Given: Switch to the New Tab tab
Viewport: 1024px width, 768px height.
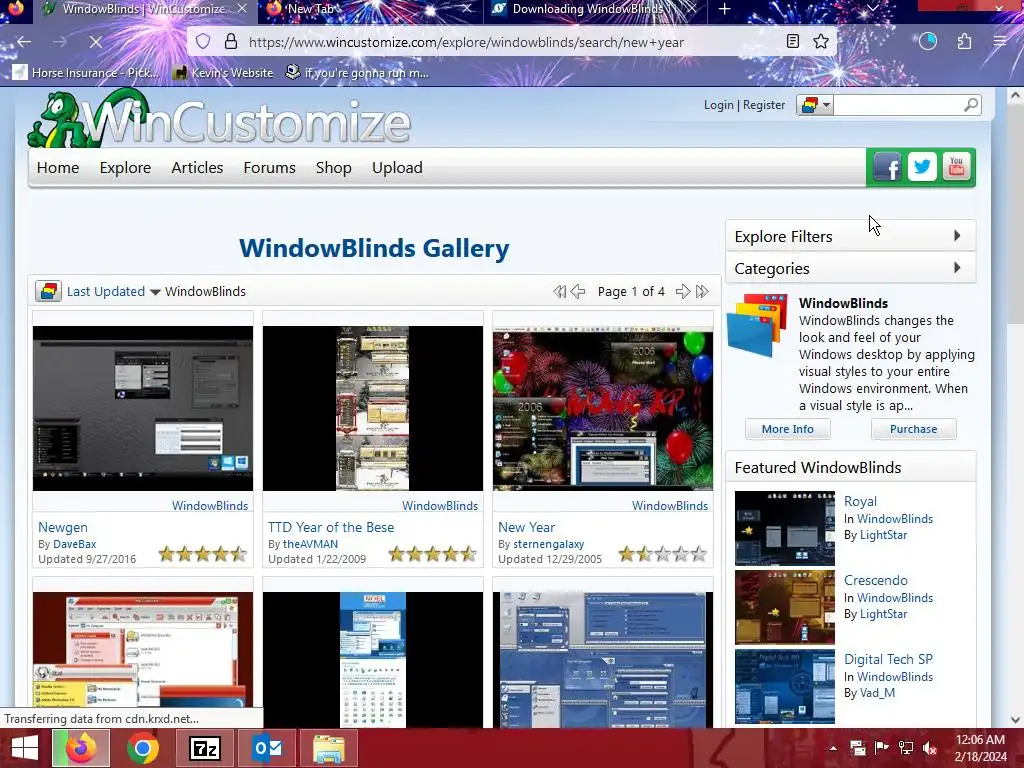Looking at the screenshot, I should [369, 9].
